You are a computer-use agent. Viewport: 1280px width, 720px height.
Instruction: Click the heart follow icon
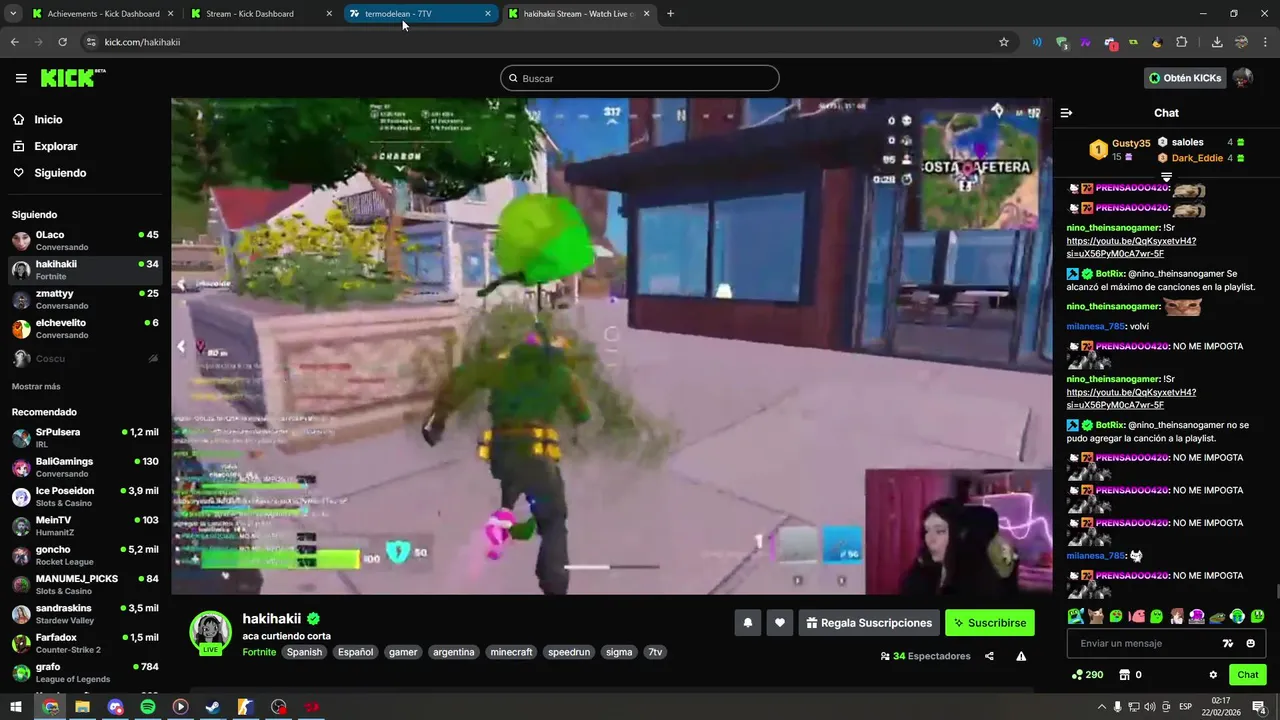click(x=780, y=623)
